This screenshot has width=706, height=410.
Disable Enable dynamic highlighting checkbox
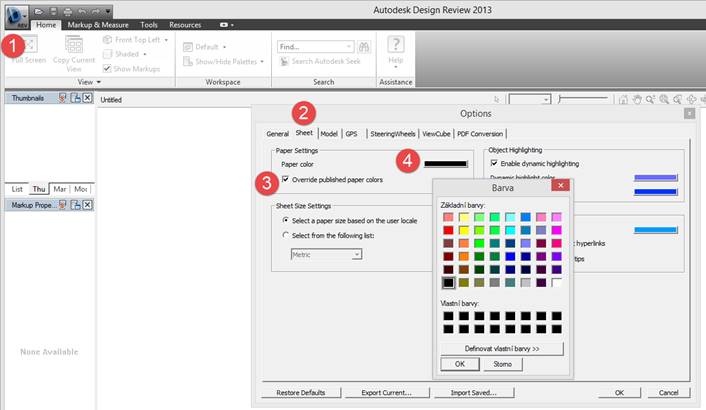493,163
